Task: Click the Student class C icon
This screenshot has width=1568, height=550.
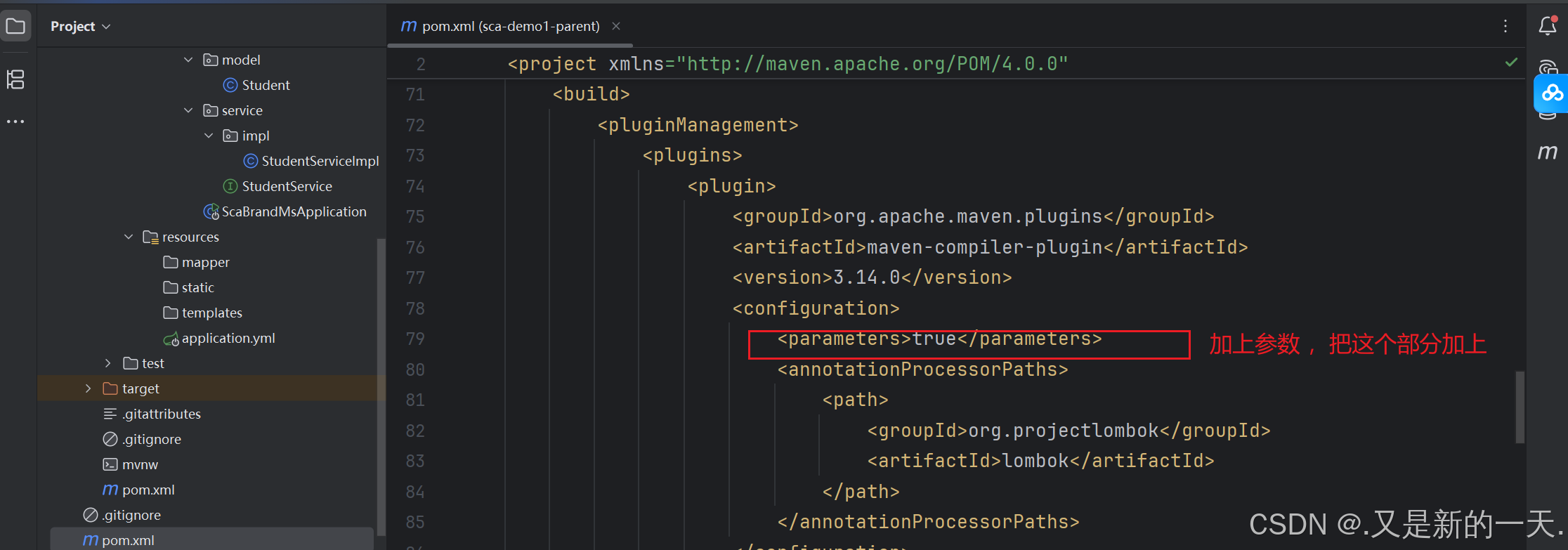Action: (230, 85)
